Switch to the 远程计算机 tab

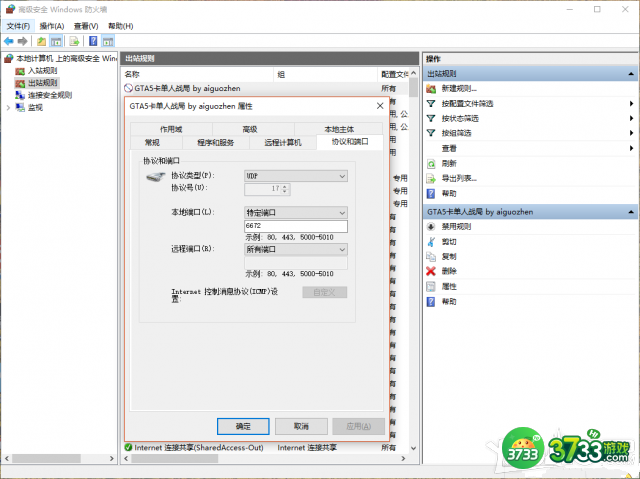tap(283, 142)
